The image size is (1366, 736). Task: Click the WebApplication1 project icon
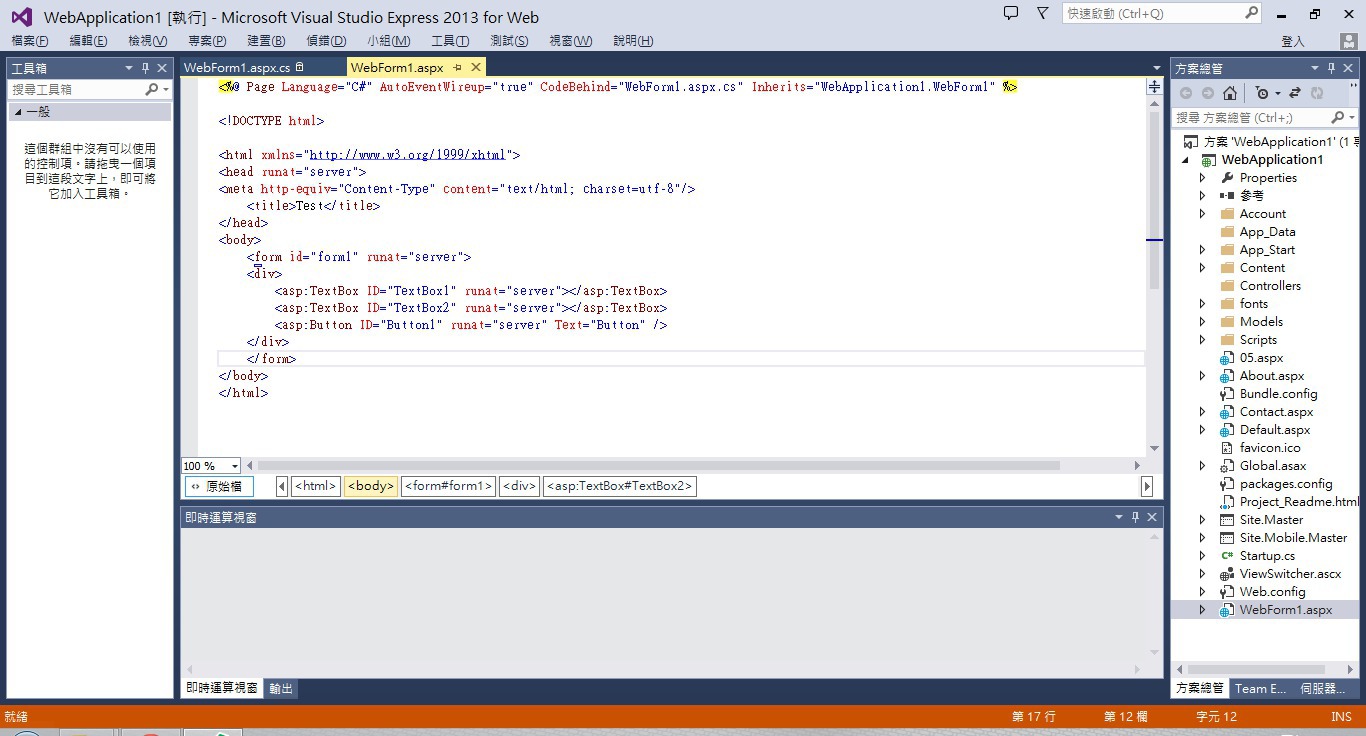coord(1208,160)
